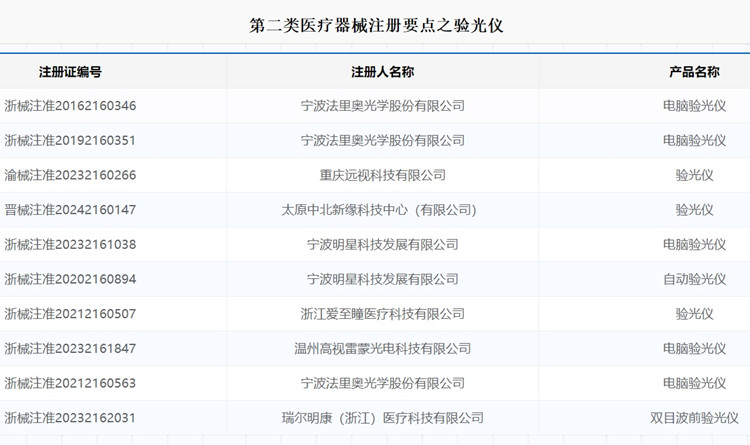The width and height of the screenshot is (750, 445).
Task: Select registration number 晋械注准20242160147
Action: tap(70, 210)
